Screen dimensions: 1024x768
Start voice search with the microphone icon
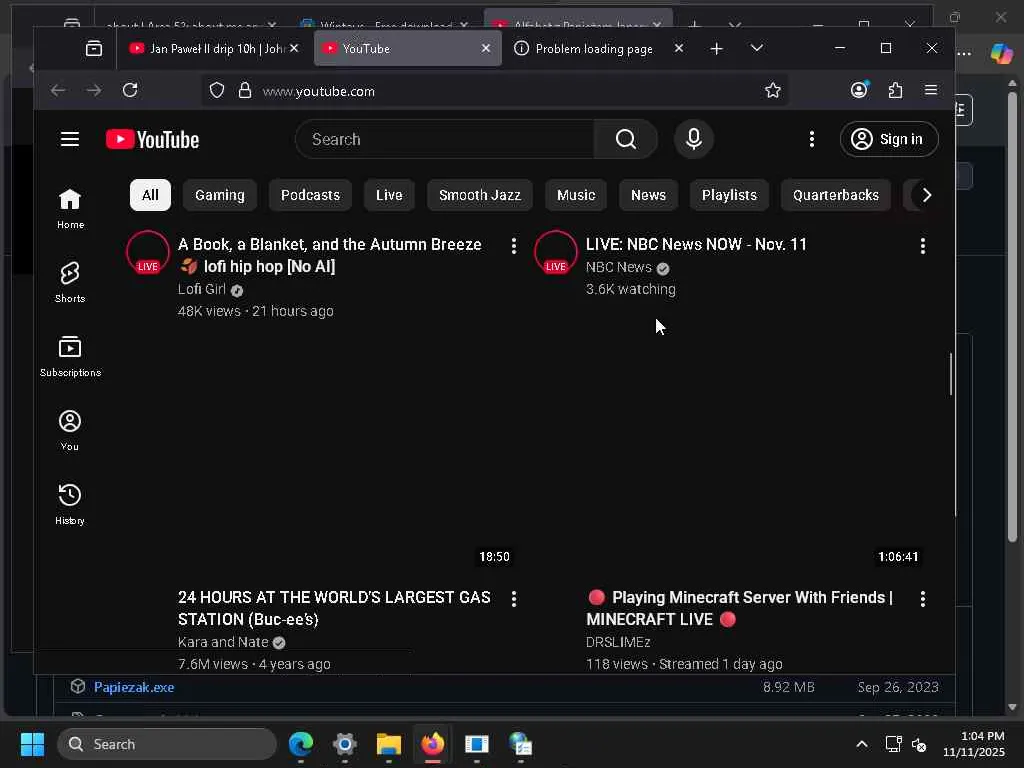694,139
